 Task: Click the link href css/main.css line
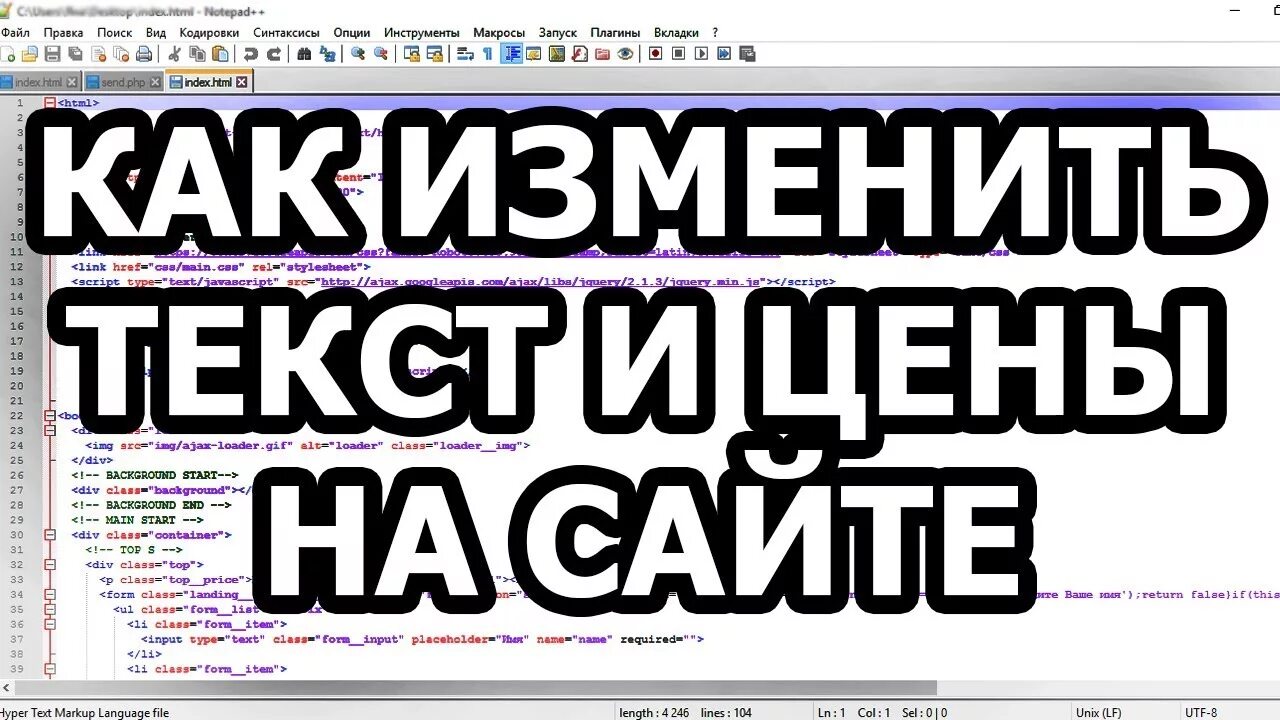[221, 267]
